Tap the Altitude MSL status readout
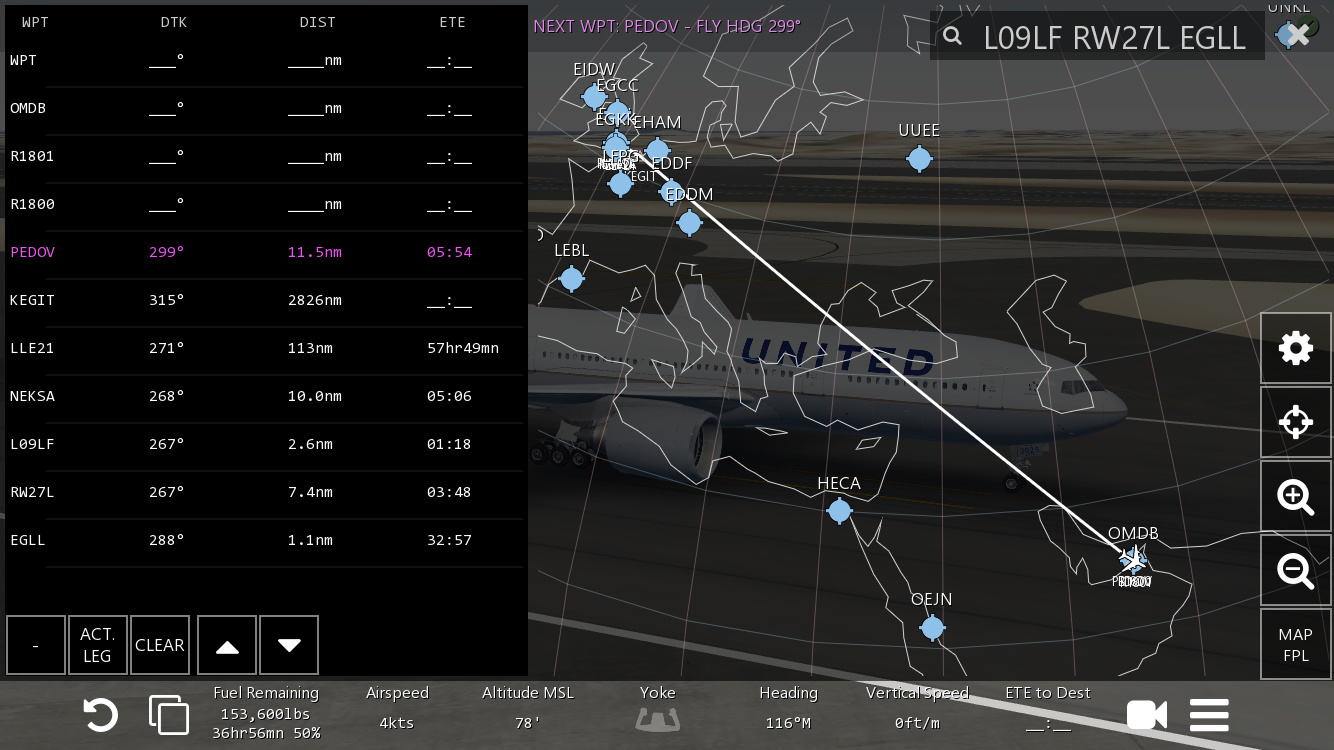1334x750 pixels. click(x=528, y=708)
